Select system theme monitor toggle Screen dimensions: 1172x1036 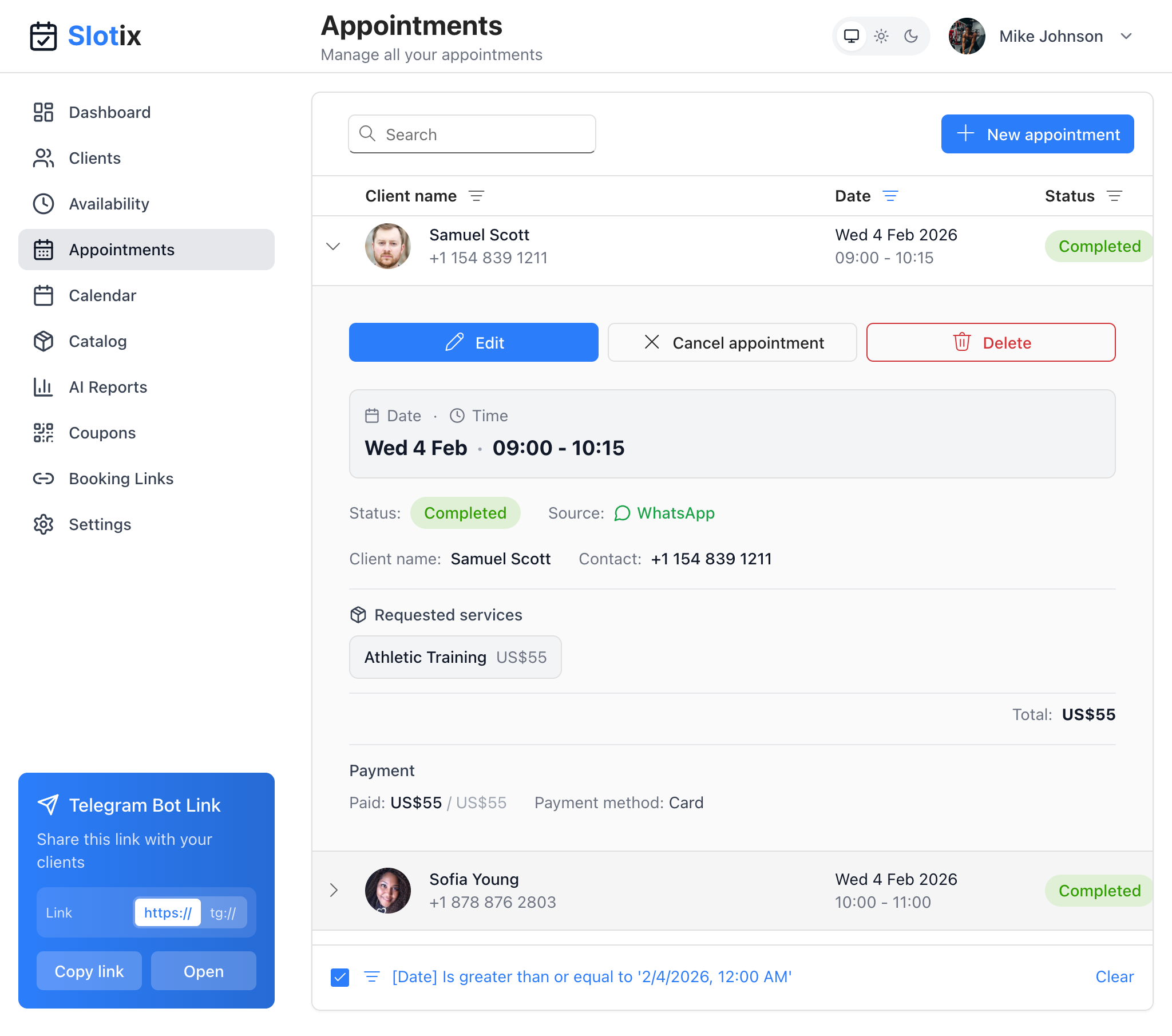point(851,36)
